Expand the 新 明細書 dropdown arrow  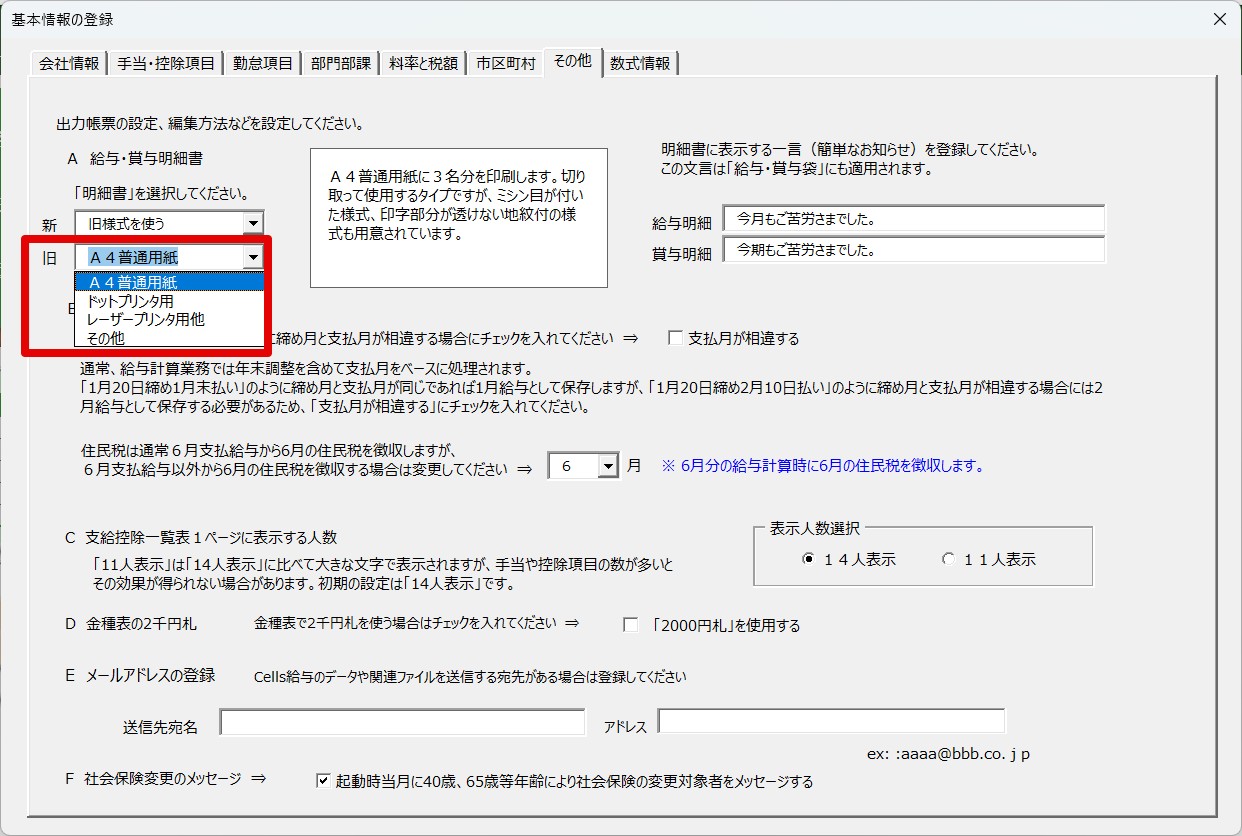tap(254, 223)
